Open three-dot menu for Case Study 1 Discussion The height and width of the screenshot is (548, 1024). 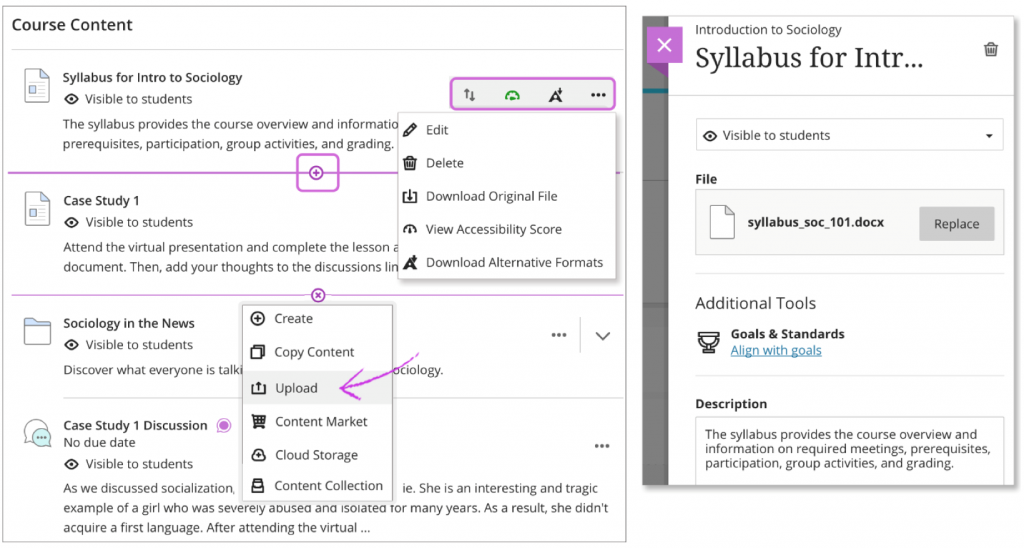[601, 446]
